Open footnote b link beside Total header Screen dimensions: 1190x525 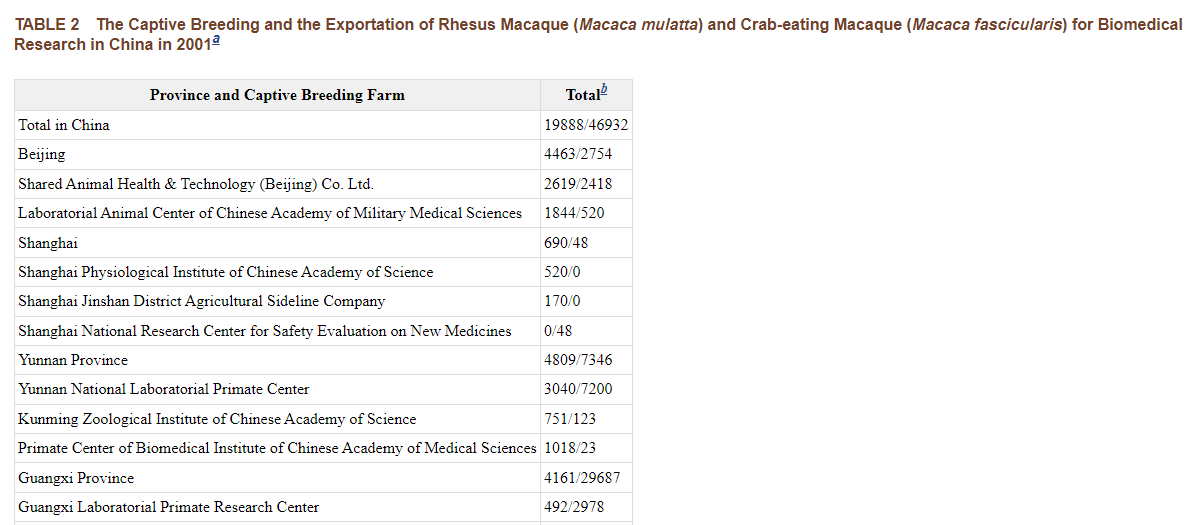tap(602, 91)
